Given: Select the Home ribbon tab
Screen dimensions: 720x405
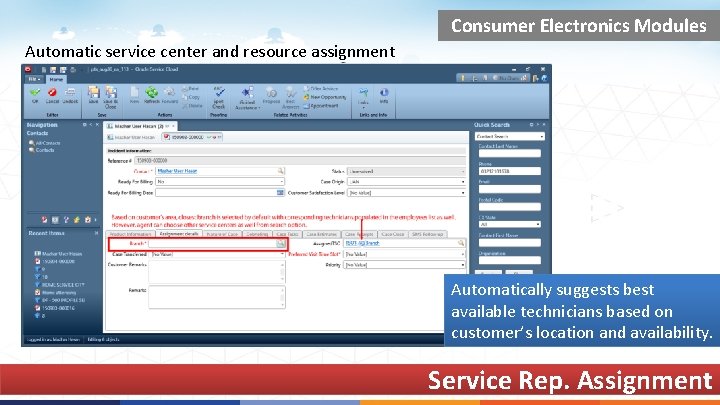Looking at the screenshot, I should pos(56,79).
